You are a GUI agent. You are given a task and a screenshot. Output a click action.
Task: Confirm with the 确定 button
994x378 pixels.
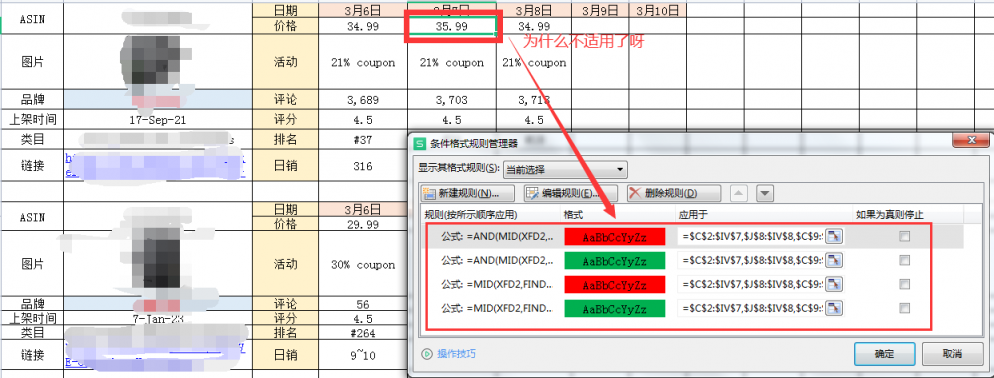tap(884, 353)
